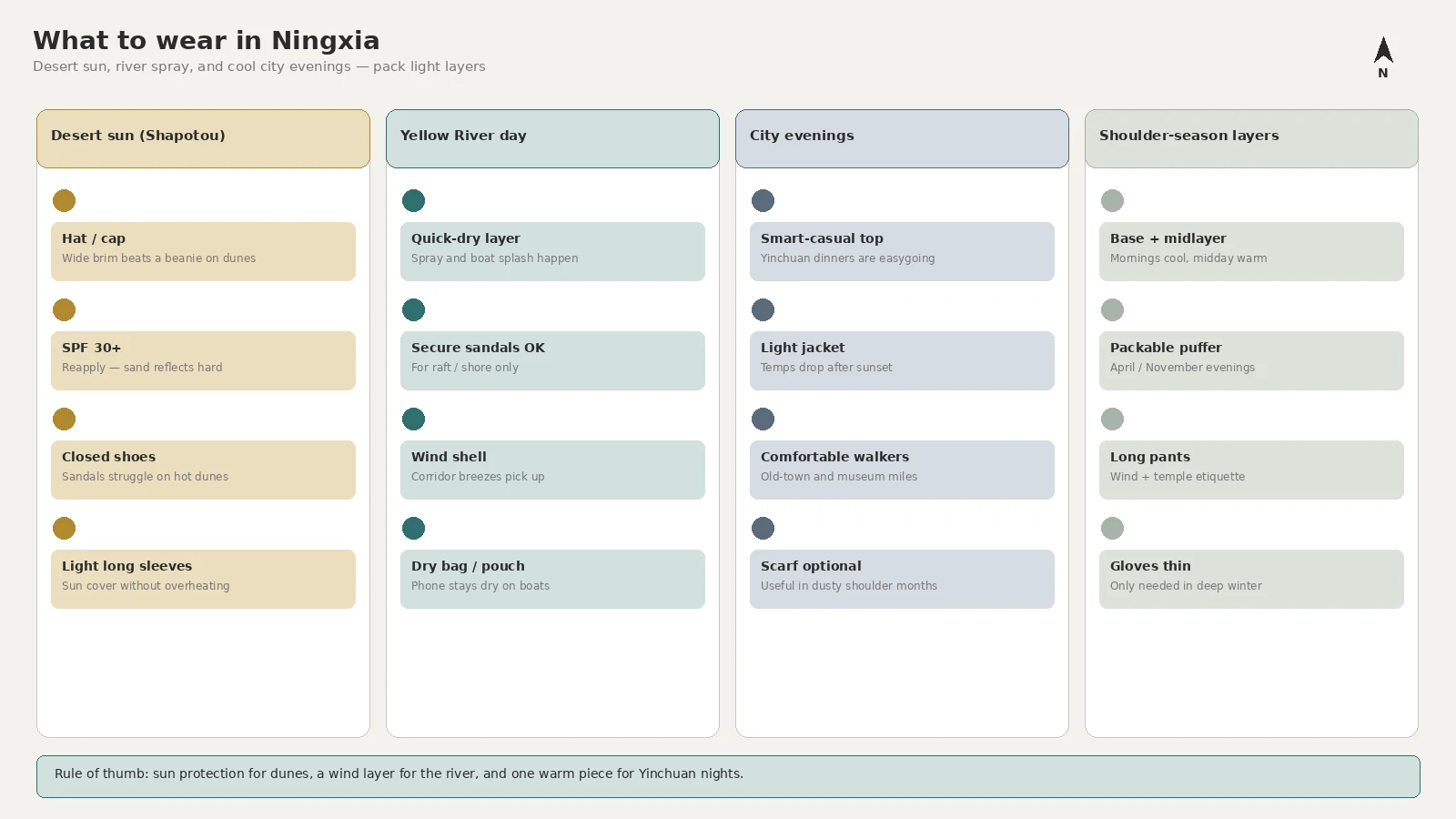
Task: Choose the Dry bag / pouch card
Action: [x=552, y=579]
